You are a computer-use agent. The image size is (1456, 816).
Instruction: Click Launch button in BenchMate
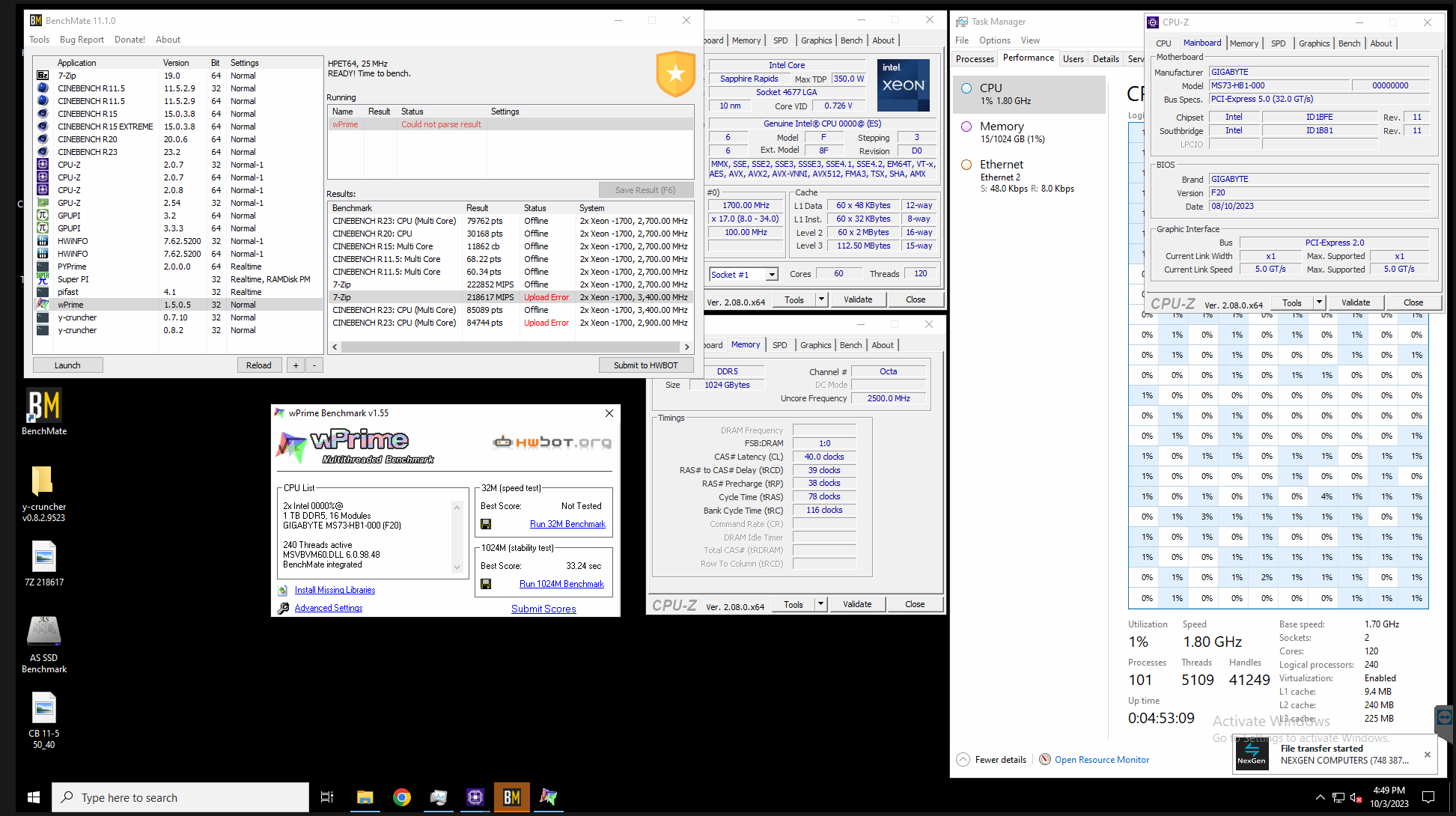click(67, 365)
